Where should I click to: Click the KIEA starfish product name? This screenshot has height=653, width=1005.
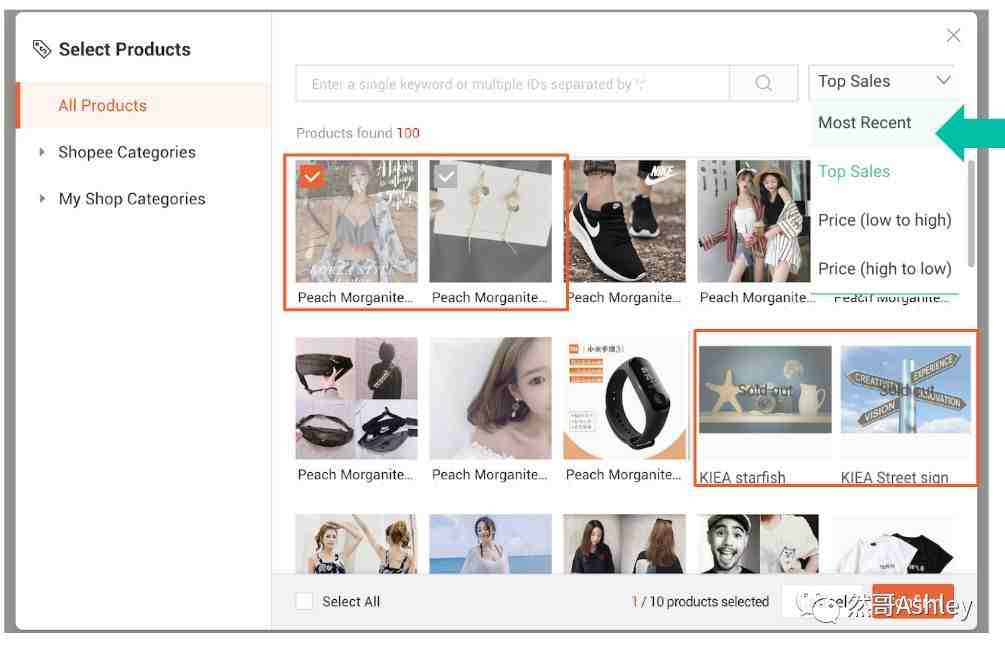tap(742, 477)
